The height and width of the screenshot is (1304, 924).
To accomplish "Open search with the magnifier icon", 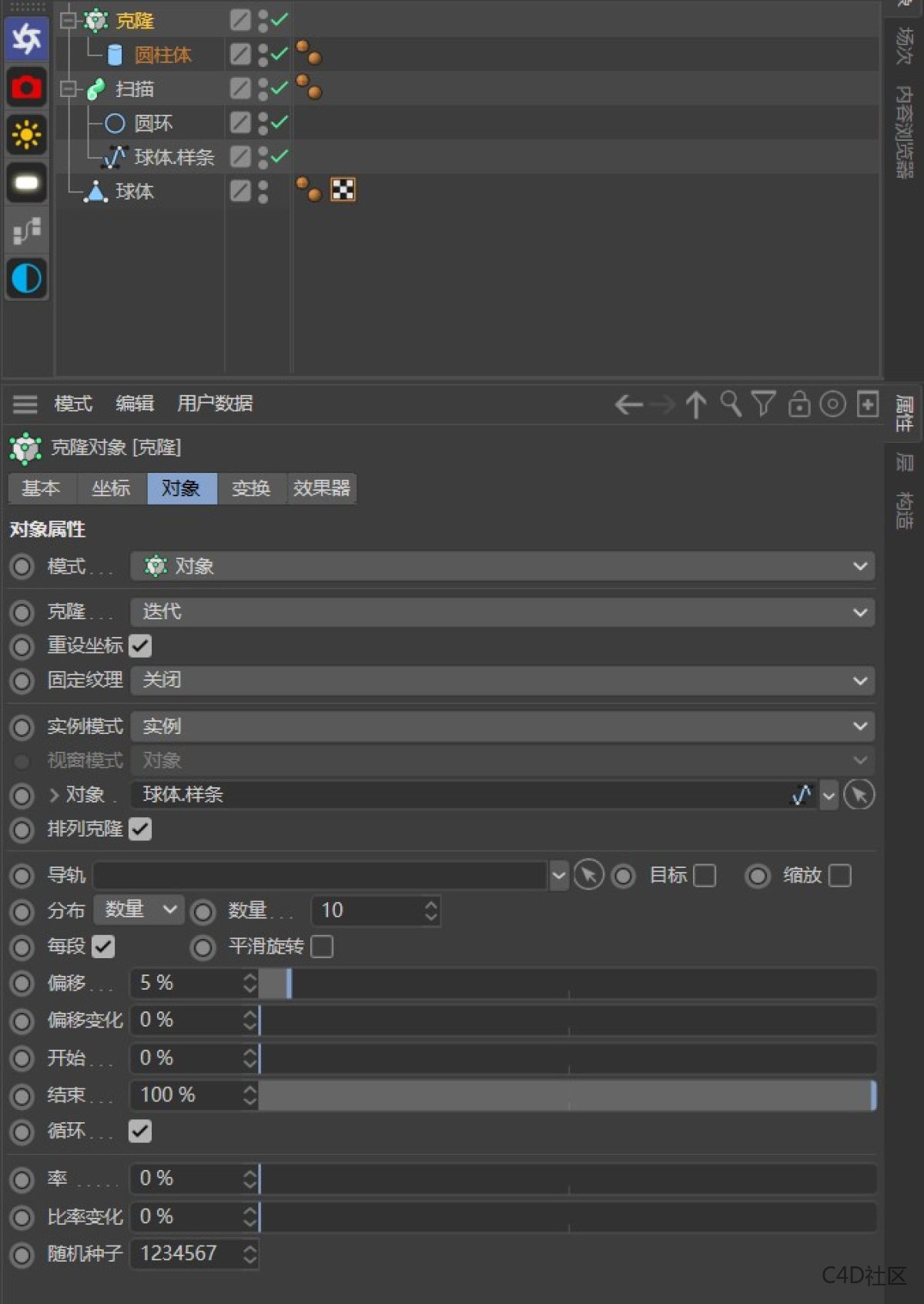I will tap(730, 404).
